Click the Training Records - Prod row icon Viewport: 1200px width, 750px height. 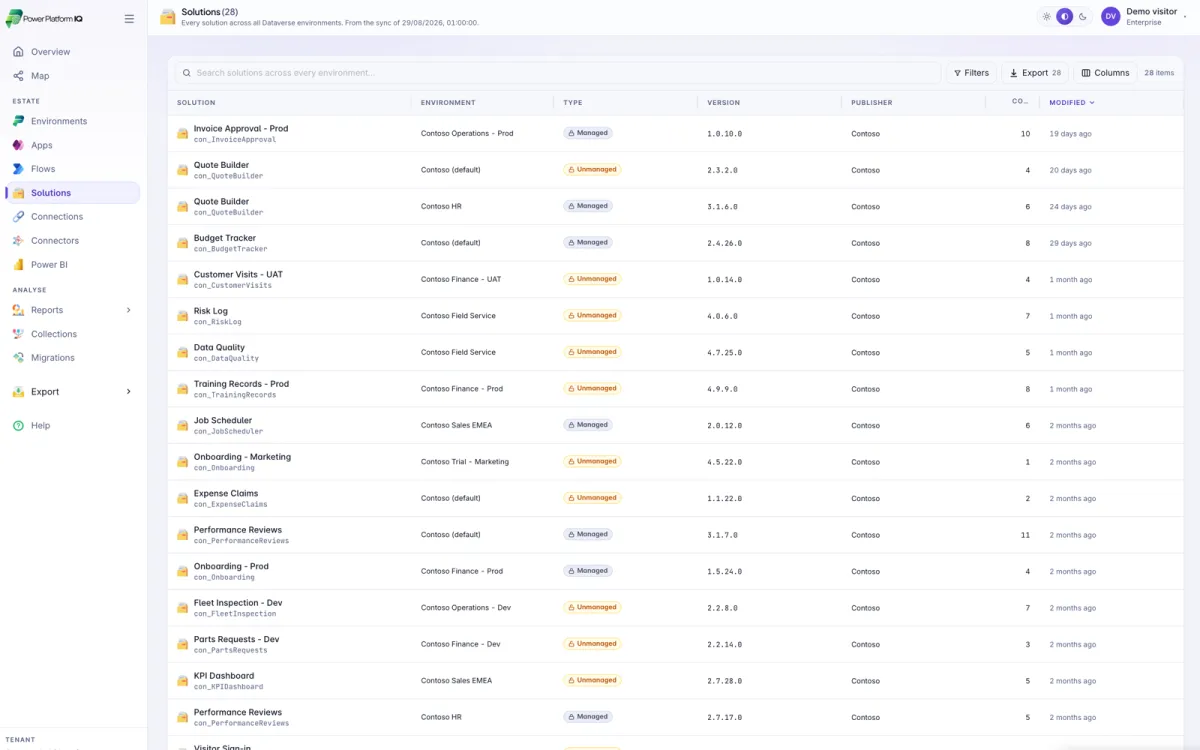pos(183,389)
